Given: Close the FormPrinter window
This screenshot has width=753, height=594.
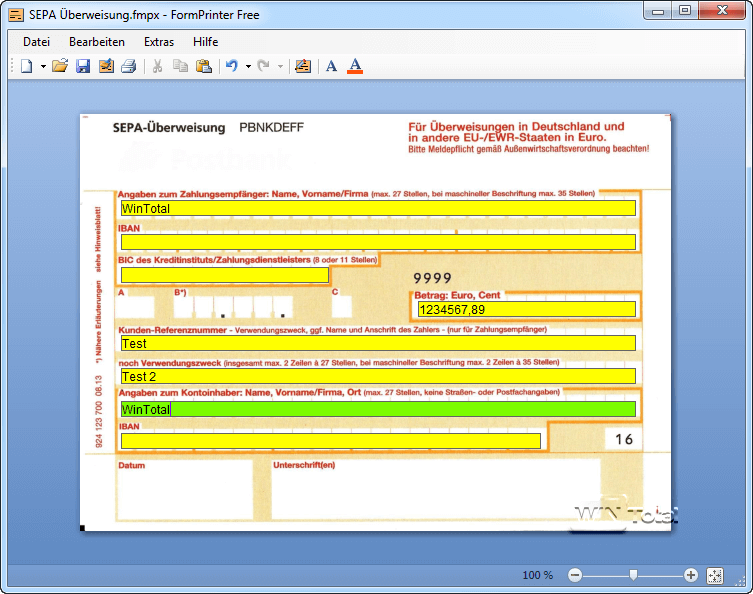Looking at the screenshot, I should click(x=722, y=11).
